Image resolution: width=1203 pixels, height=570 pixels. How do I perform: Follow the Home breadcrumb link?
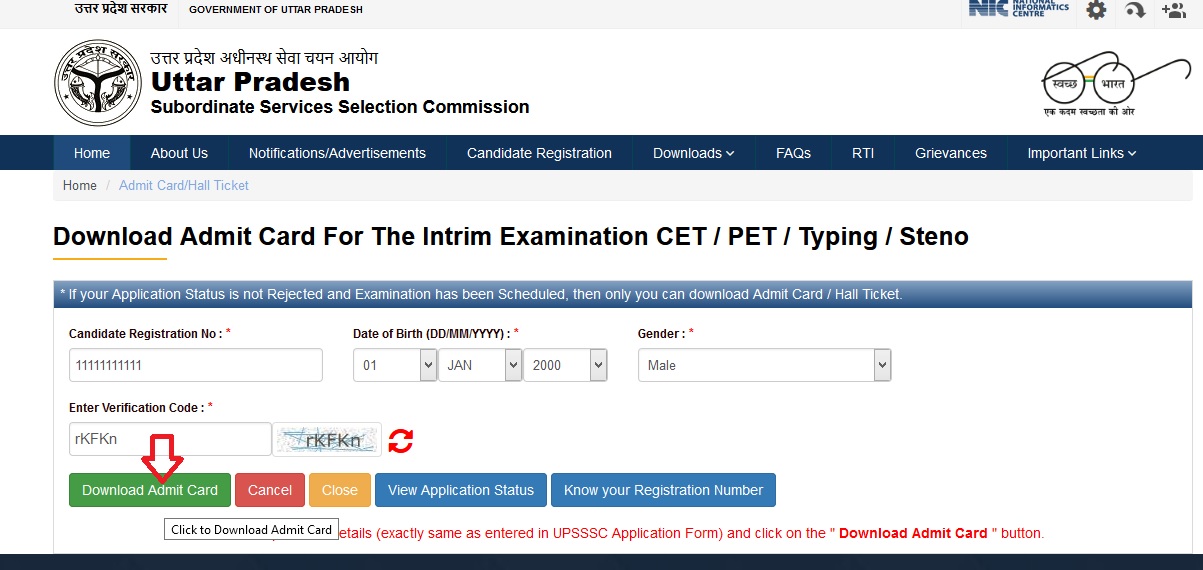point(80,185)
